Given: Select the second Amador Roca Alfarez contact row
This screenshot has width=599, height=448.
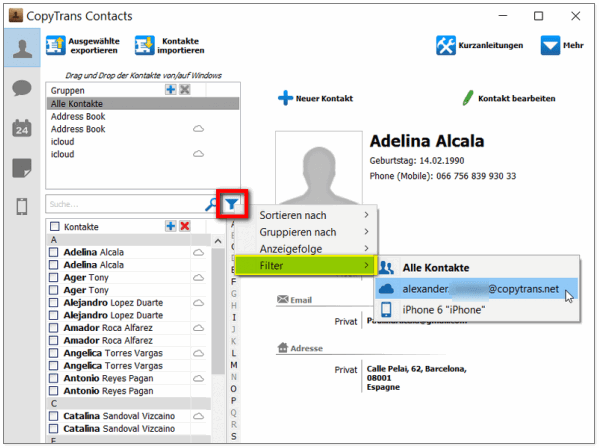Looking at the screenshot, I should point(128,341).
